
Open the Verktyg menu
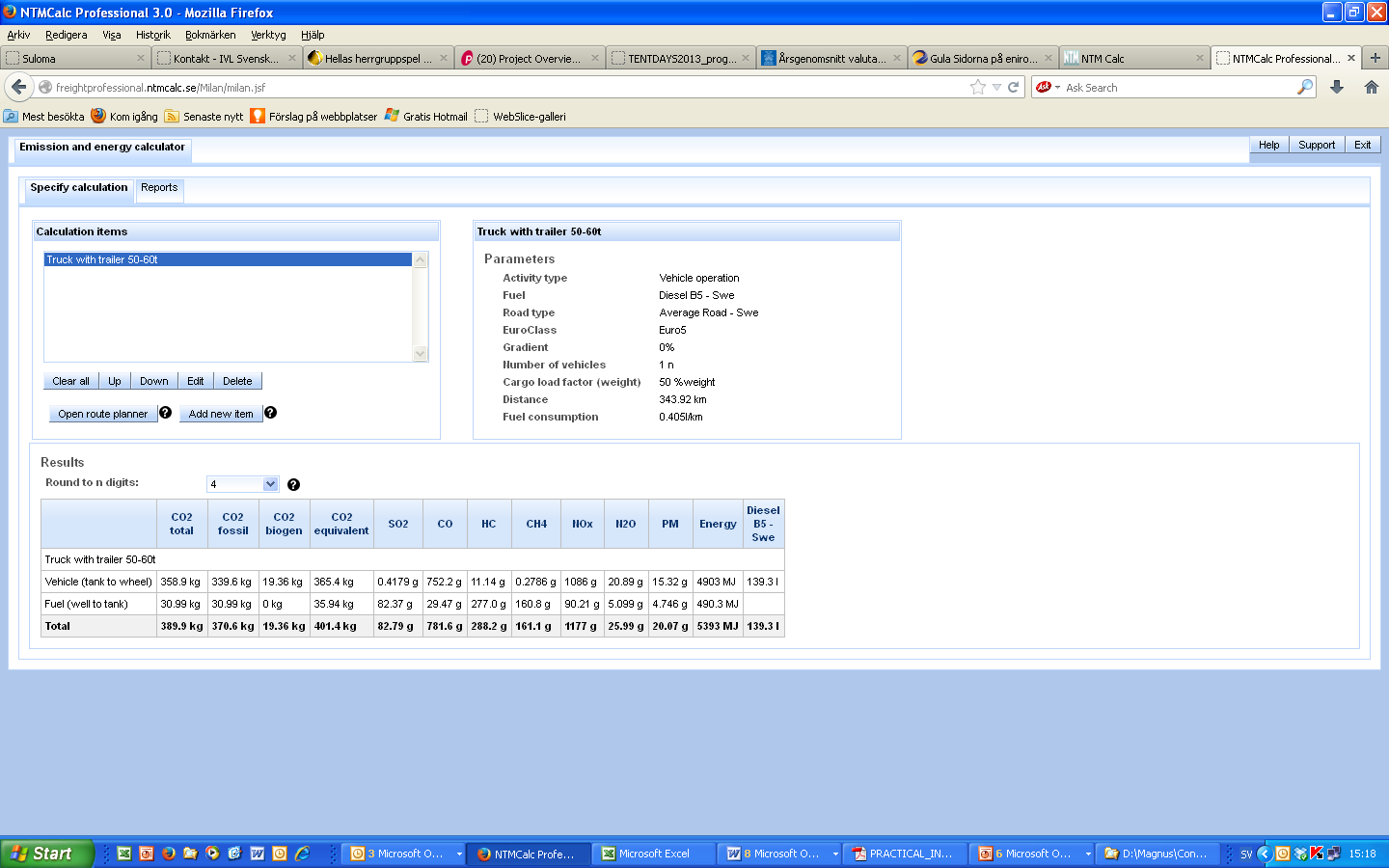click(268, 35)
